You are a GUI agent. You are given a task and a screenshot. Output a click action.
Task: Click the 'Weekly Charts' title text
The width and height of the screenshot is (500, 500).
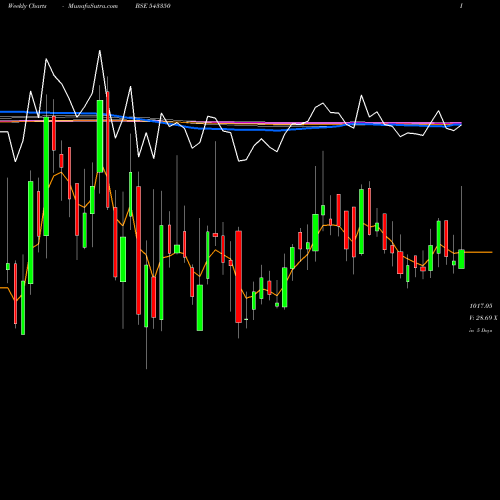tap(27, 6)
